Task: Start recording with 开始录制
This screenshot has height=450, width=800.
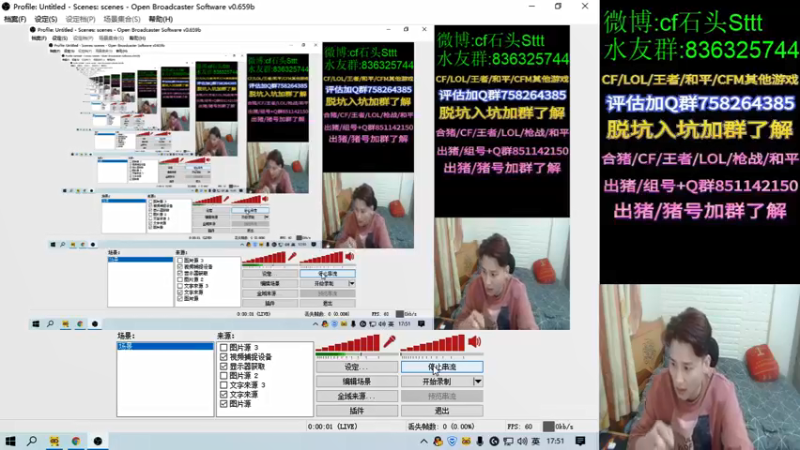Action: (437, 382)
